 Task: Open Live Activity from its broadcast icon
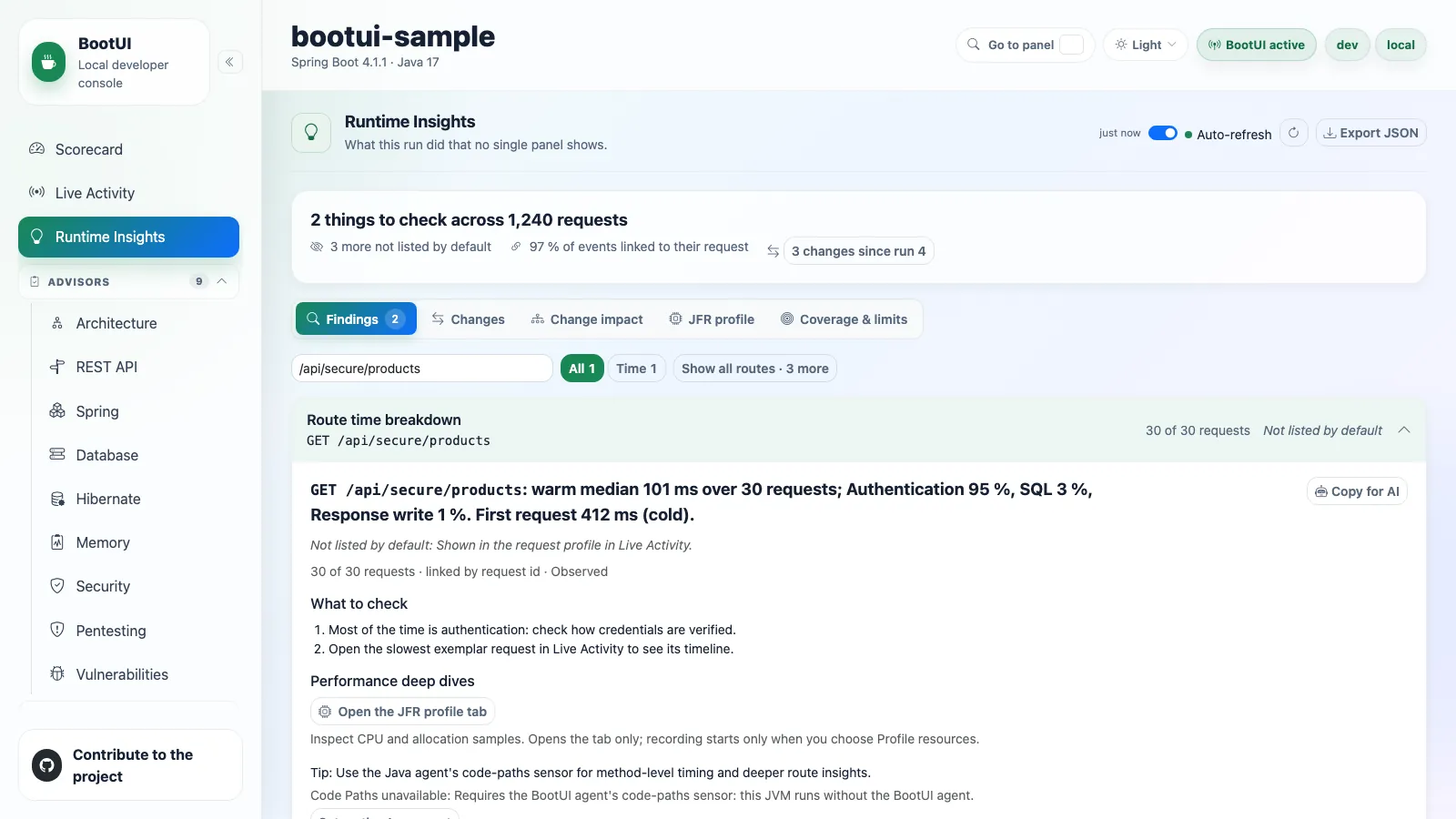coord(36,192)
